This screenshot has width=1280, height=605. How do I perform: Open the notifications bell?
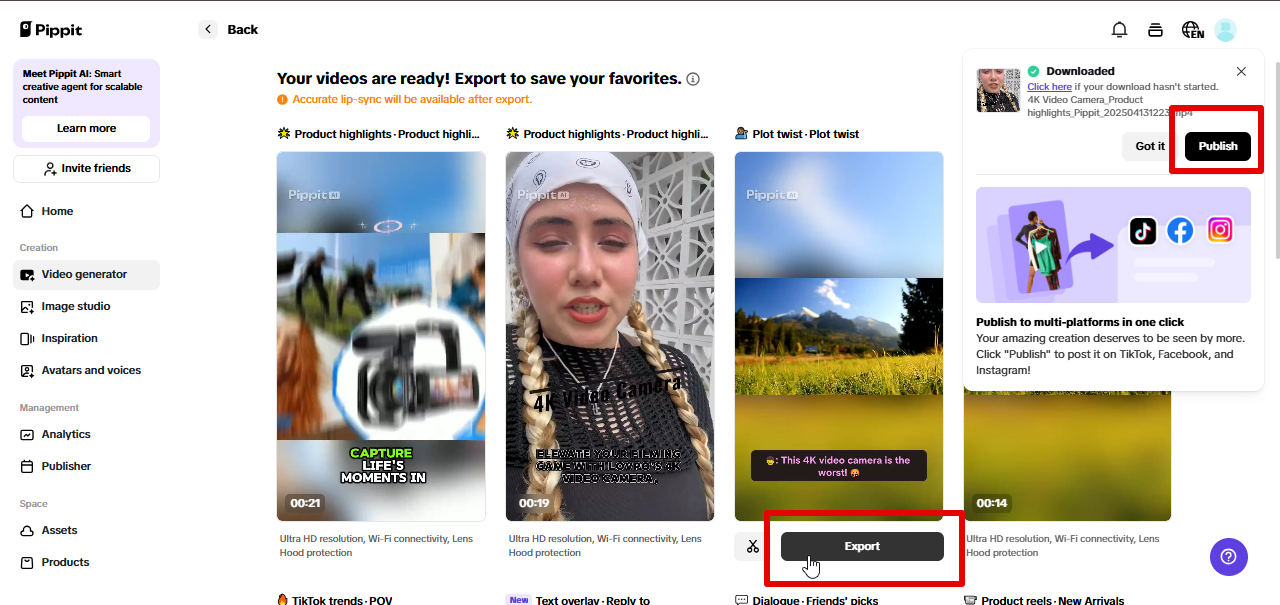1119,29
